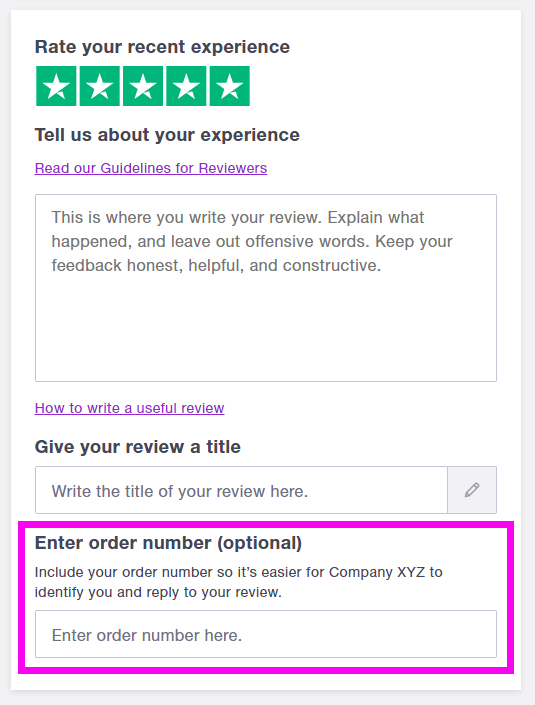This screenshot has width=535, height=705.
Task: Click the 'identify you and reply' description line
Action: 158,593
